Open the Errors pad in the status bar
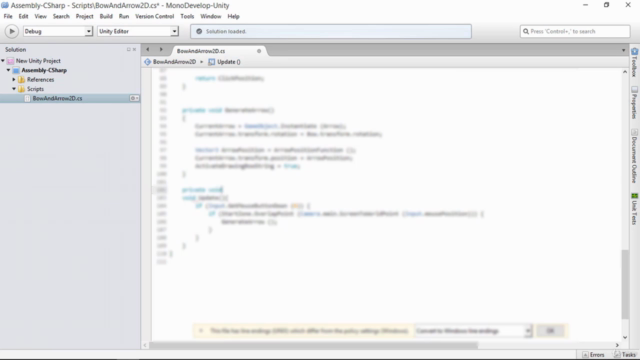 593,355
